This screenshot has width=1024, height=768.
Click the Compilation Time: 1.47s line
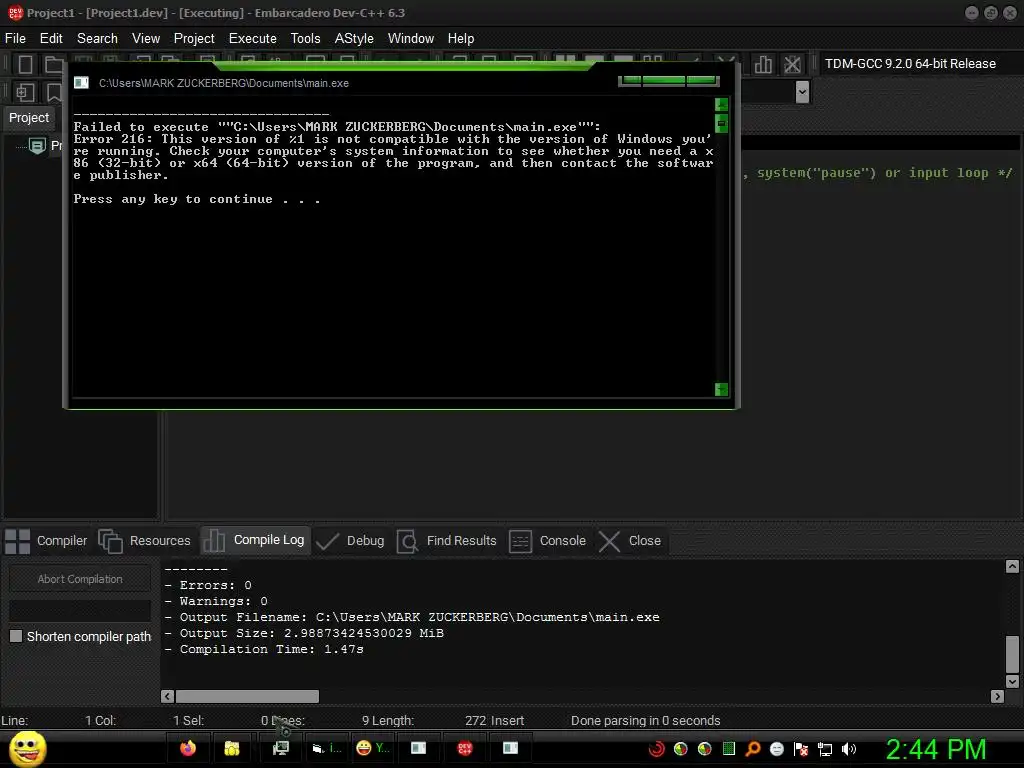click(x=264, y=649)
